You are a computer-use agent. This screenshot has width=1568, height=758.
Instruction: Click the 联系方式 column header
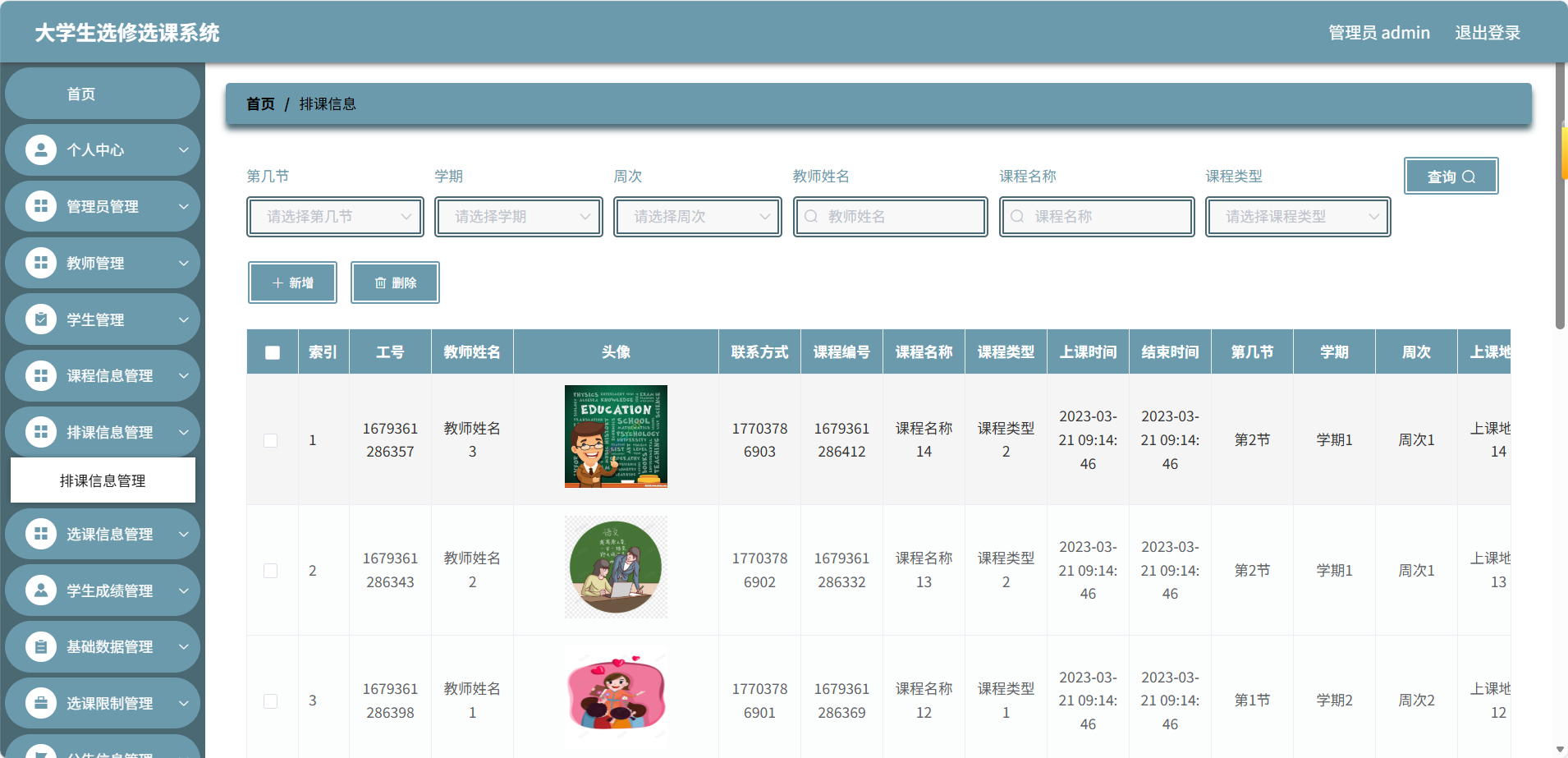click(x=759, y=352)
